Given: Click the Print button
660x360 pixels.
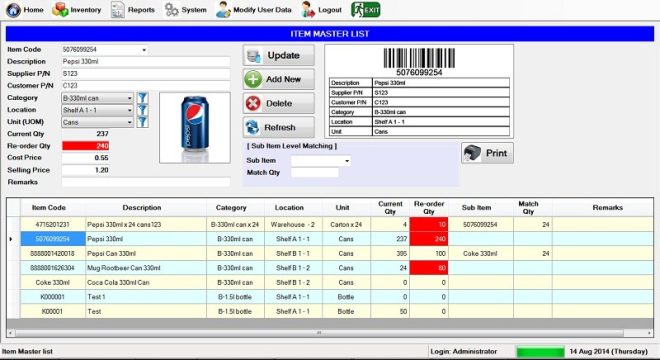Looking at the screenshot, I should tap(487, 153).
